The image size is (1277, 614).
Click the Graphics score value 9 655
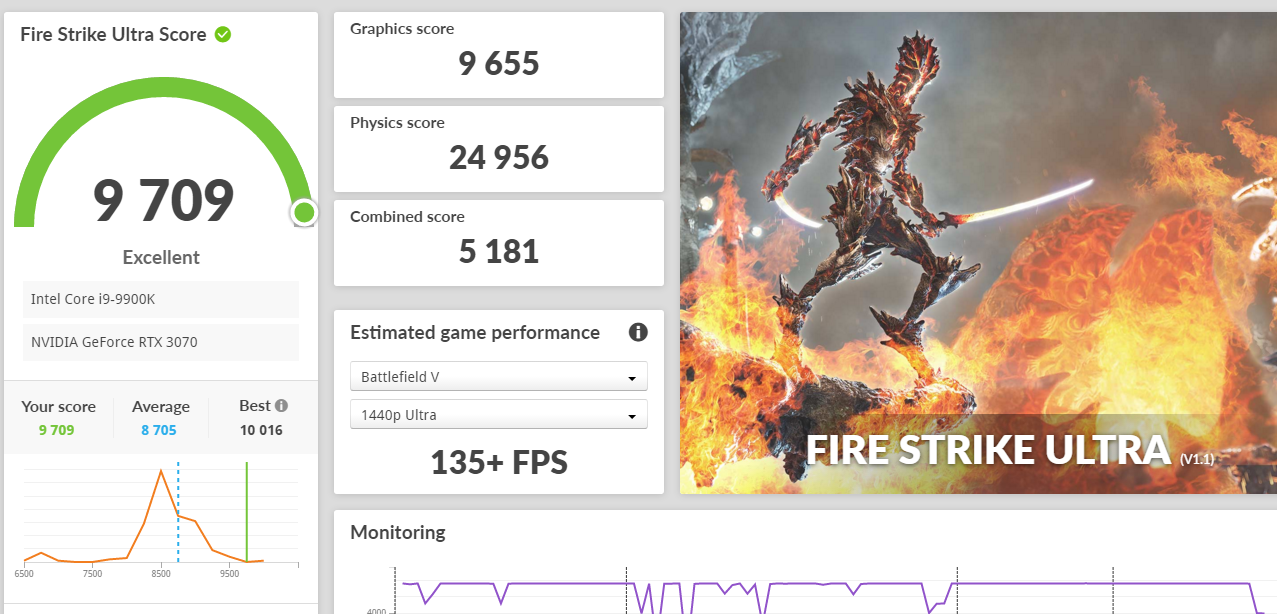pyautogui.click(x=499, y=64)
